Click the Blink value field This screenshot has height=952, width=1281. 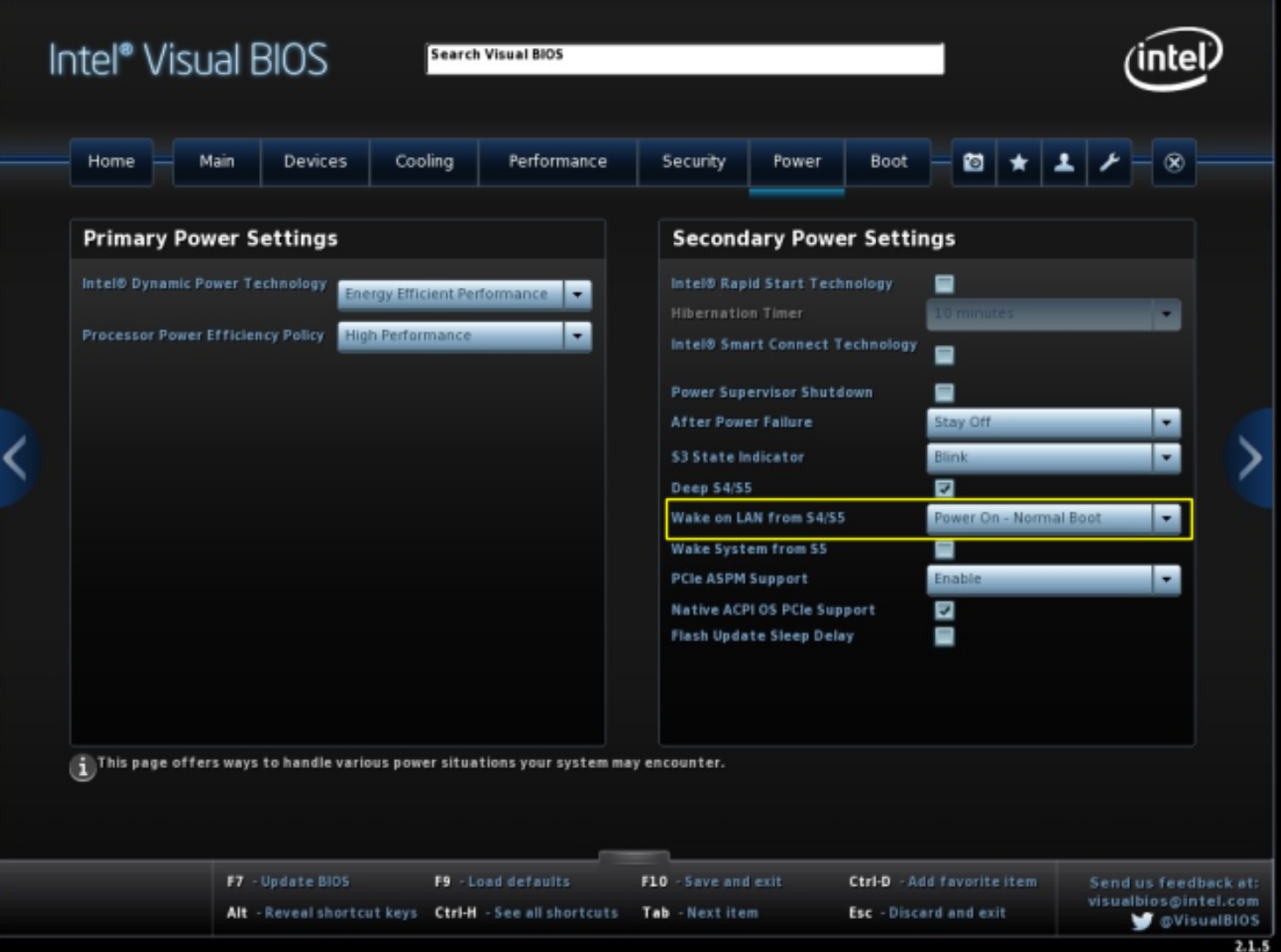click(1039, 458)
